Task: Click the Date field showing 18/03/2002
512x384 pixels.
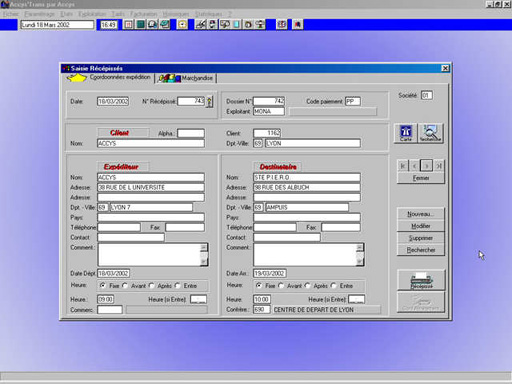Action: [113, 101]
